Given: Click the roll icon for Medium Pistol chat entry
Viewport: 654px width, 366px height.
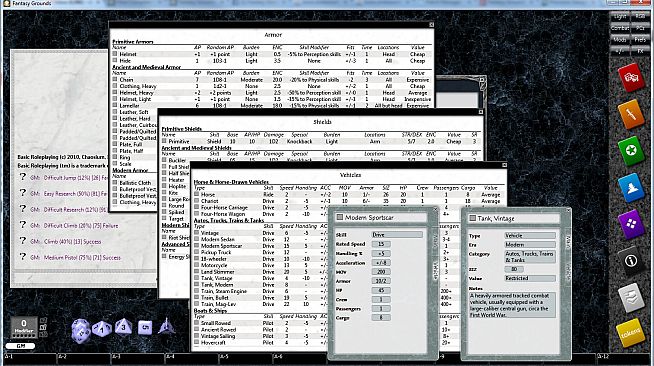Looking at the screenshot, I should click(x=23, y=257).
